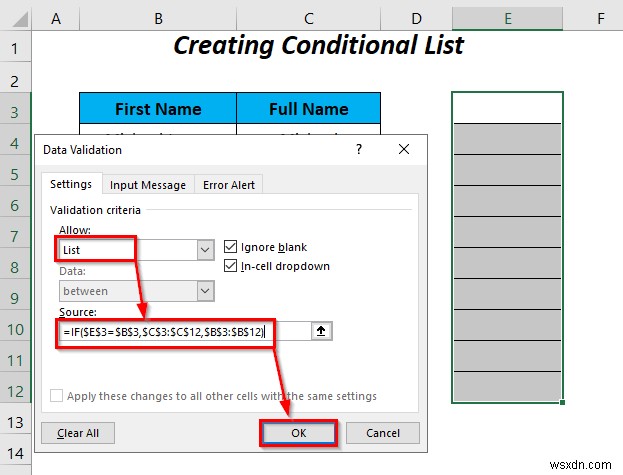
Task: Select shaded cell E8
Action: (507, 263)
